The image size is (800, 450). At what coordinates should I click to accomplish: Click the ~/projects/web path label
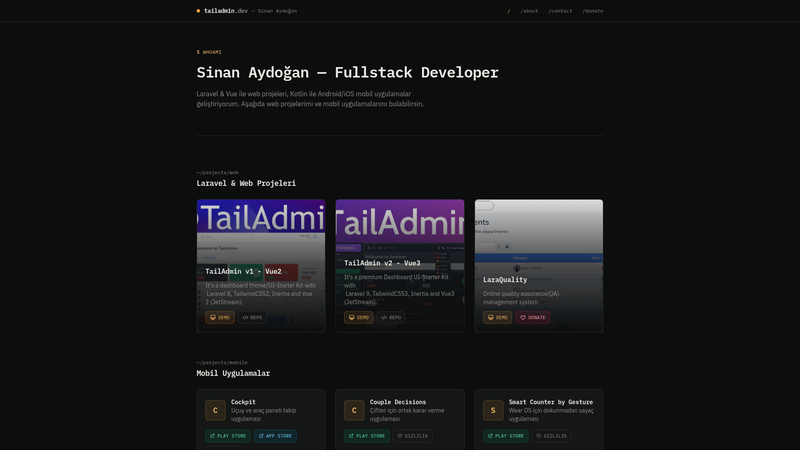tap(217, 172)
